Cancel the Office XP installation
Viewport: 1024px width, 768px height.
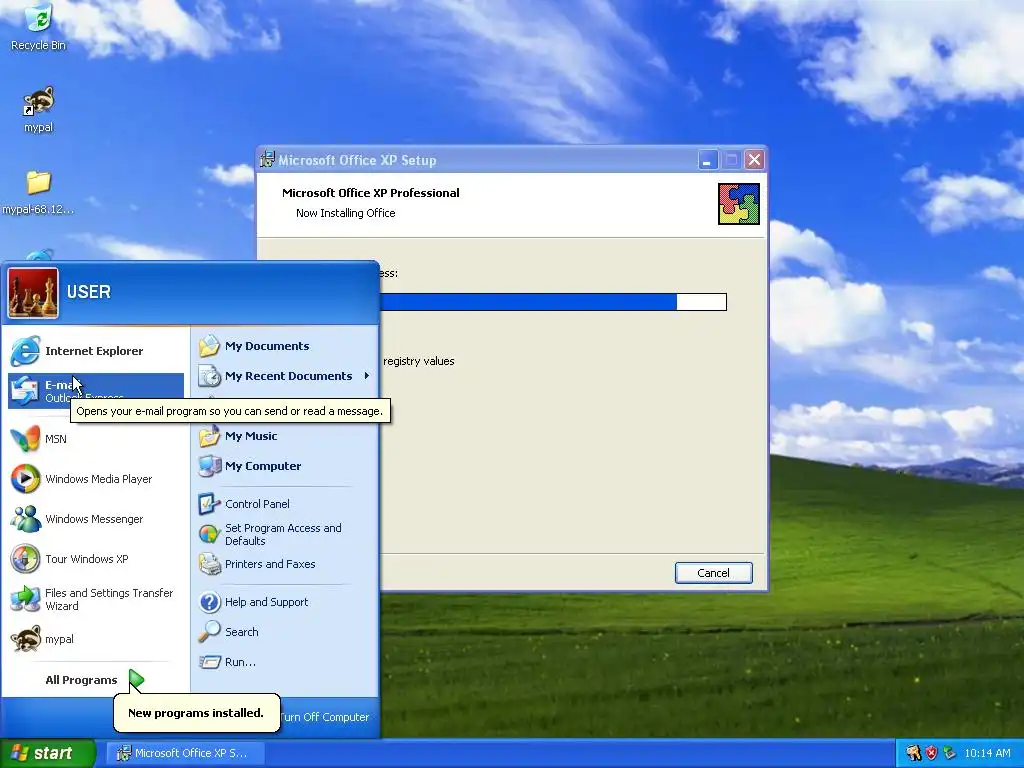pos(713,573)
